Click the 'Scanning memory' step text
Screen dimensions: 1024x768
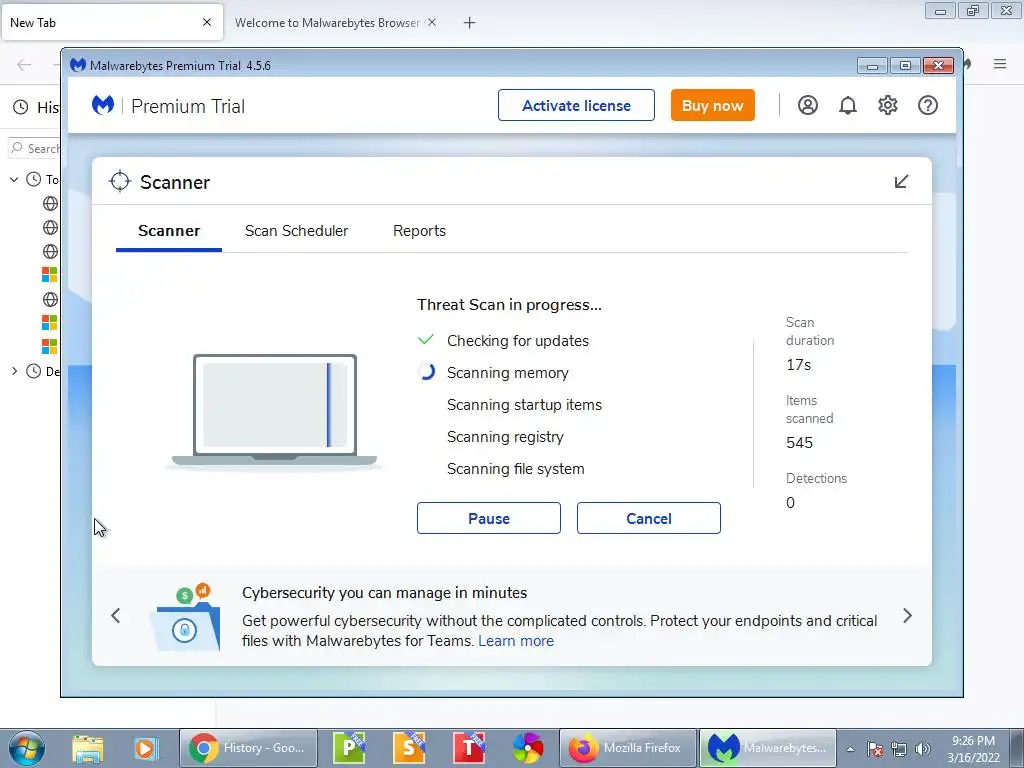click(507, 373)
